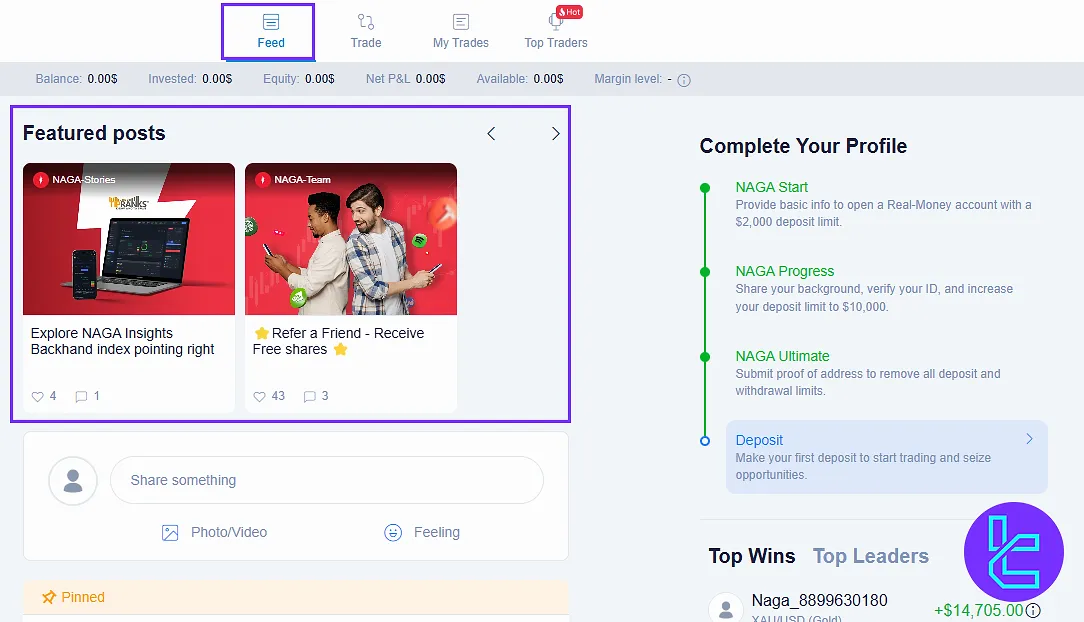Open comments on Explore NAGA Insights post
Screen dimensions: 1084x622
pyautogui.click(x=82, y=396)
